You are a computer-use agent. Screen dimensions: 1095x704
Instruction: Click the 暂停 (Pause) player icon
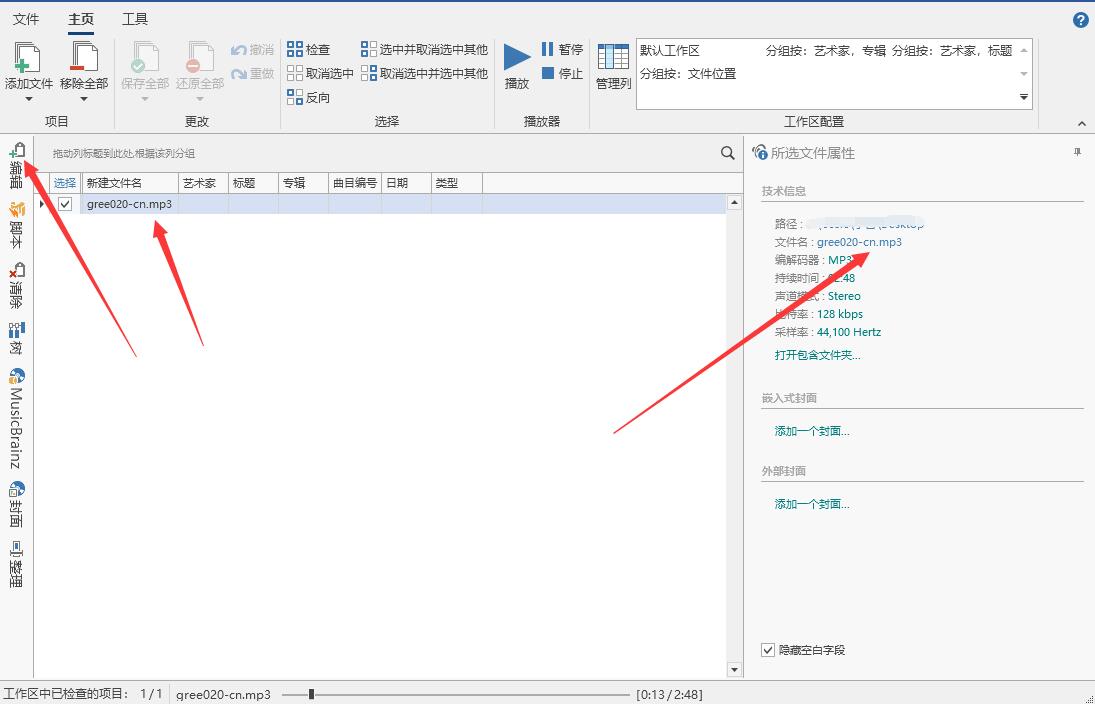tap(548, 49)
